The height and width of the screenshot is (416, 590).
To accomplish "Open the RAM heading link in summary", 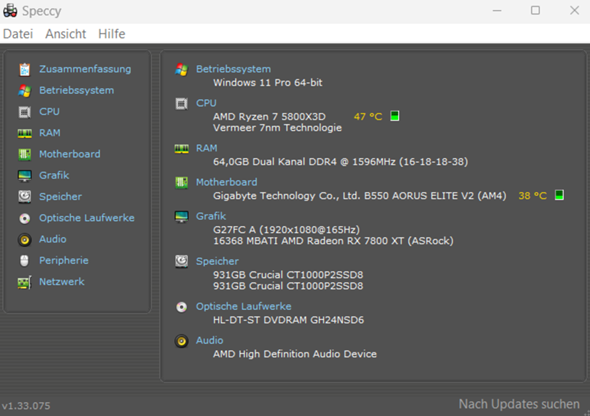I will (207, 149).
